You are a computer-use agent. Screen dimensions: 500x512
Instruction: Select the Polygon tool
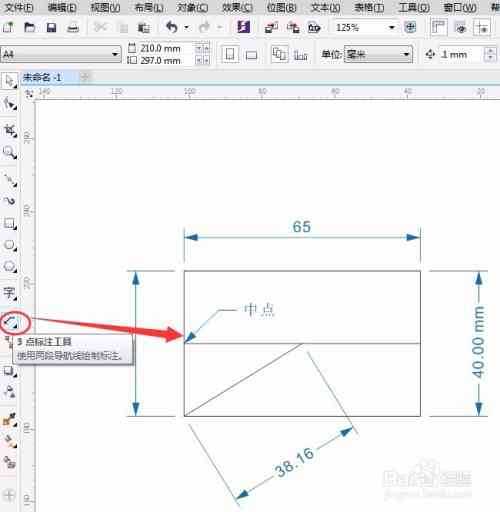9,266
